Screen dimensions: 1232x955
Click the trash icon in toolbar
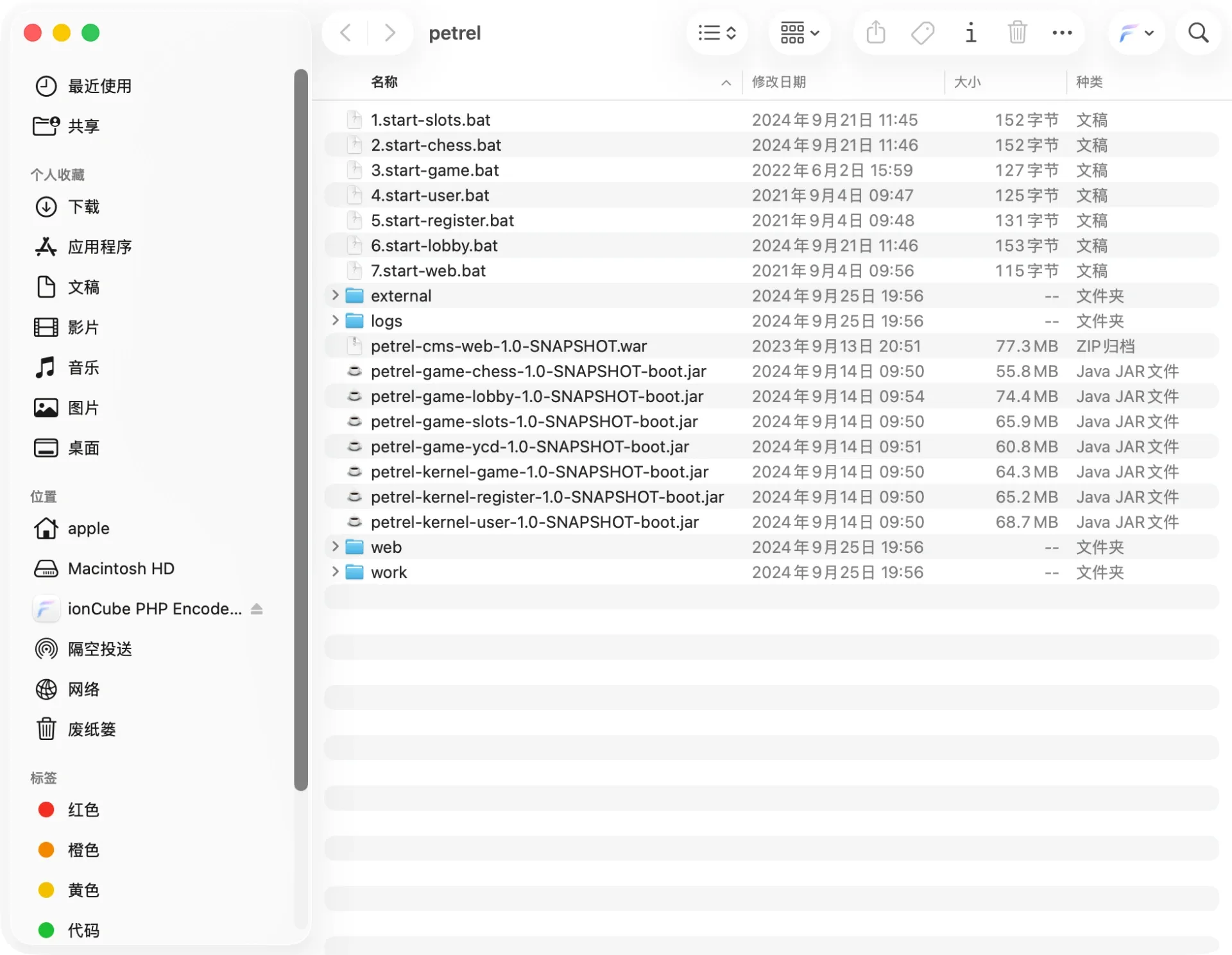point(1017,33)
